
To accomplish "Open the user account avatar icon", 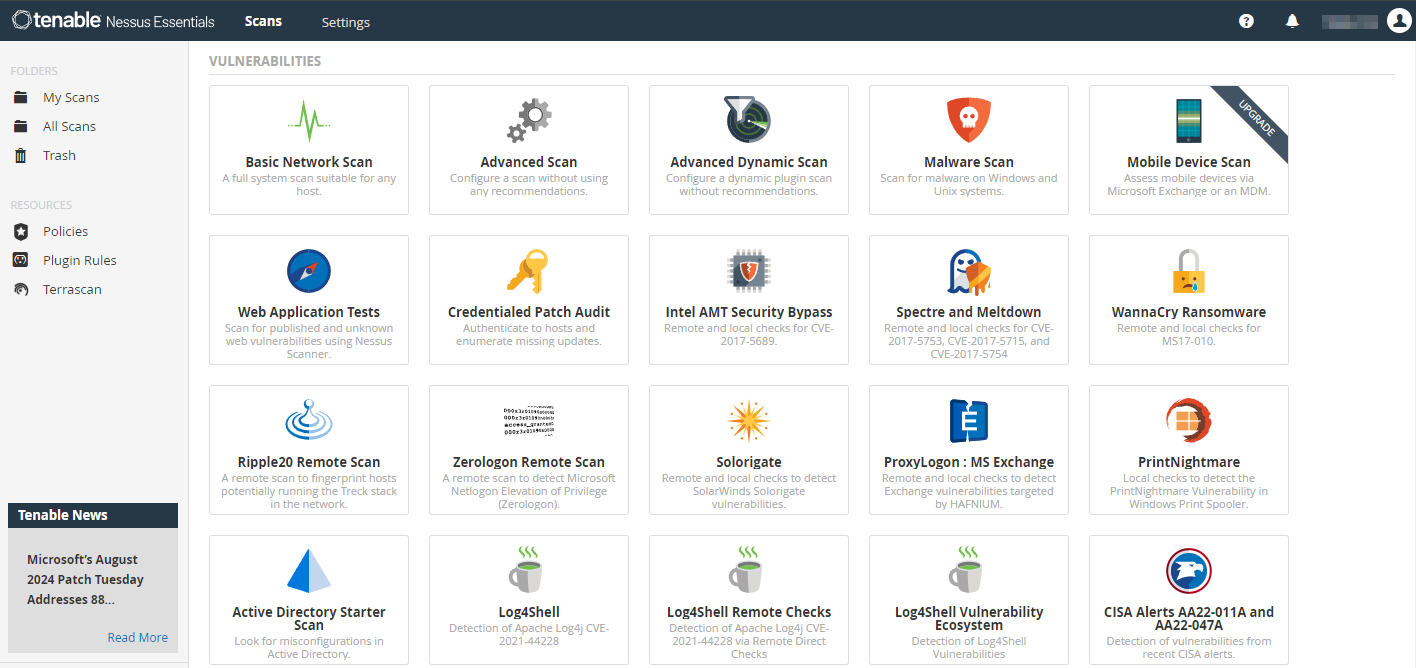I will (x=1398, y=20).
